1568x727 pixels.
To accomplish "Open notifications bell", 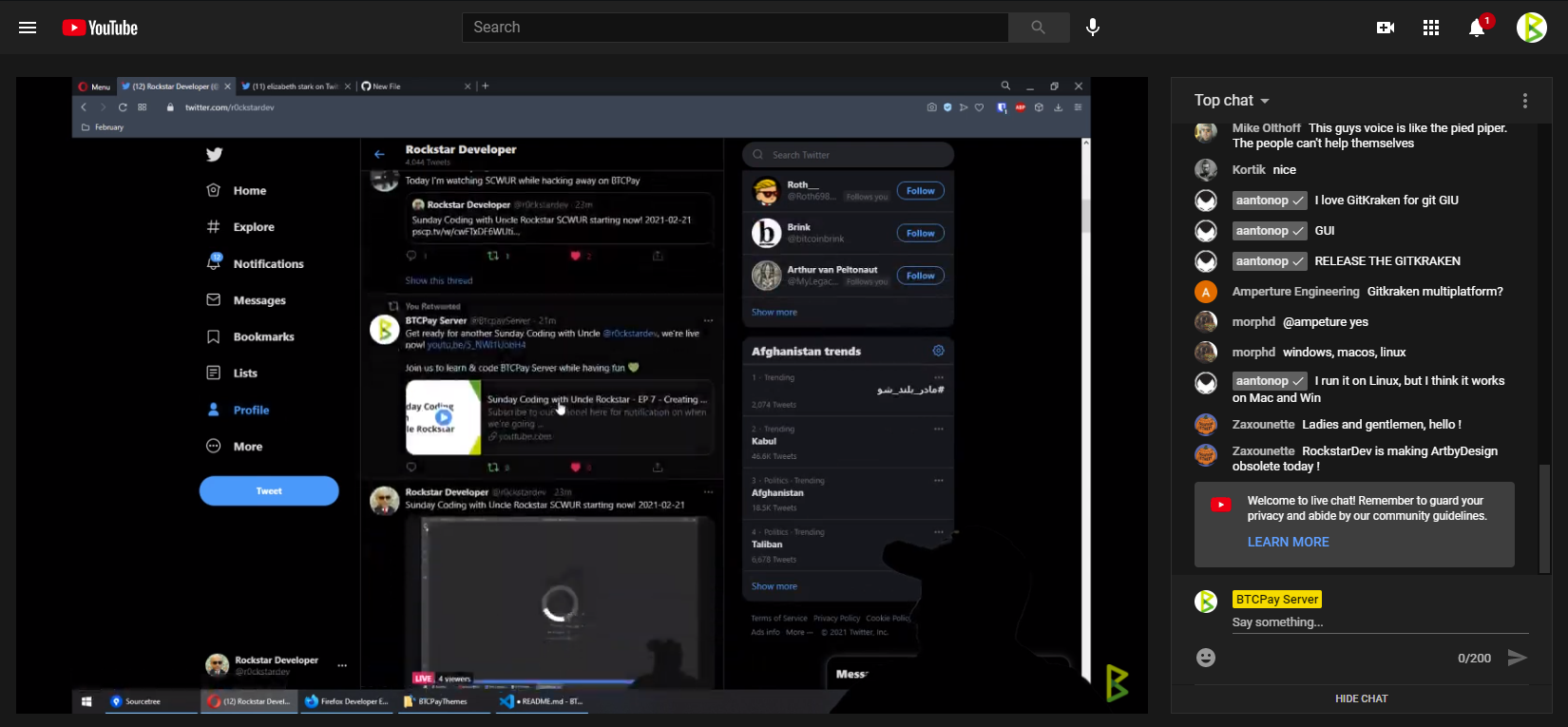I will [x=1477, y=28].
